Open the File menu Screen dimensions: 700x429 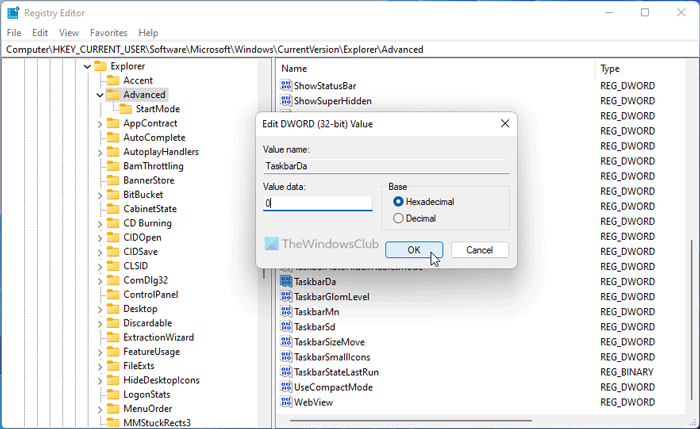pyautogui.click(x=14, y=33)
